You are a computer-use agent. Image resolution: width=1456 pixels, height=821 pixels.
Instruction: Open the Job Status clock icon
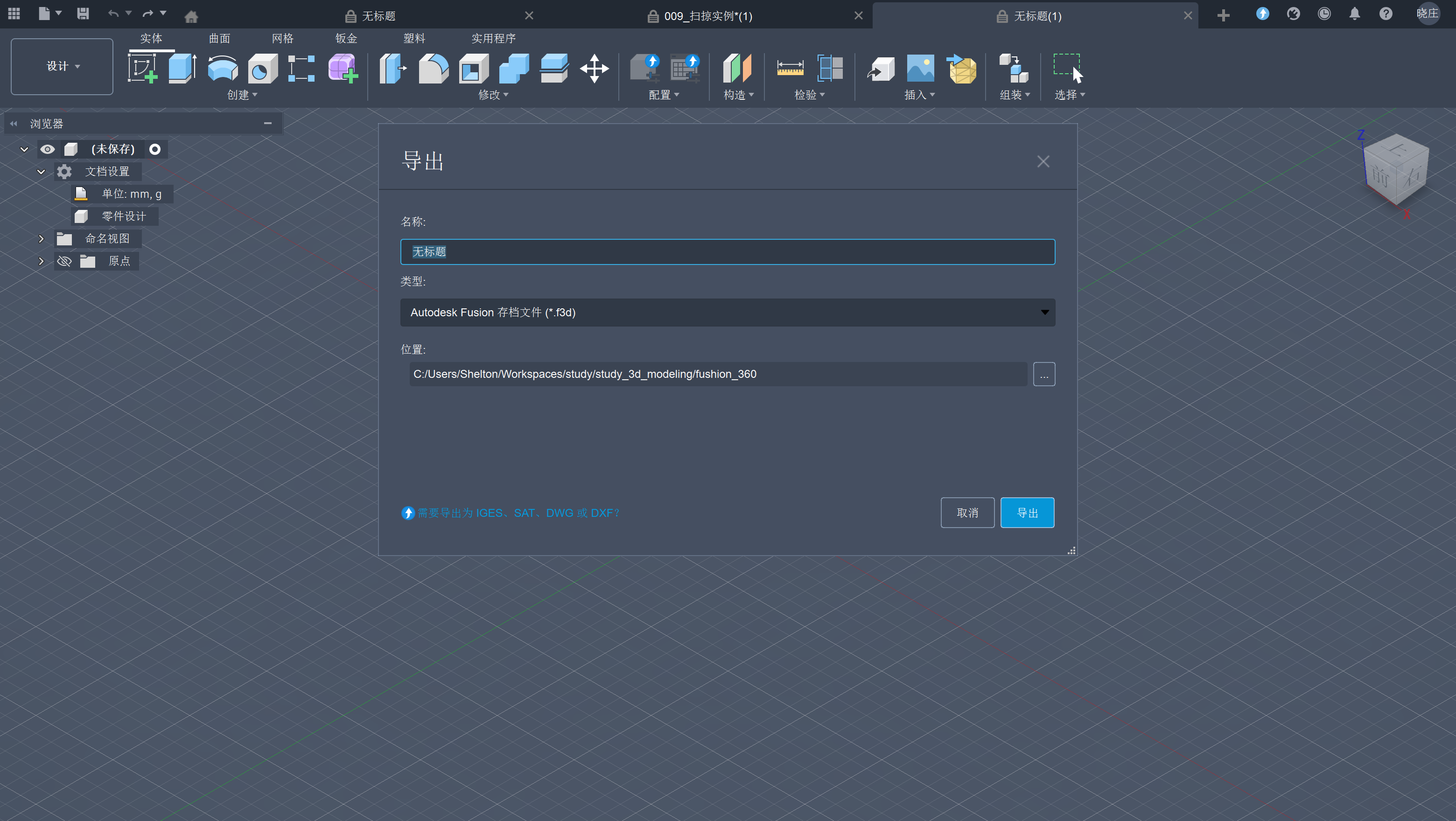click(1324, 14)
